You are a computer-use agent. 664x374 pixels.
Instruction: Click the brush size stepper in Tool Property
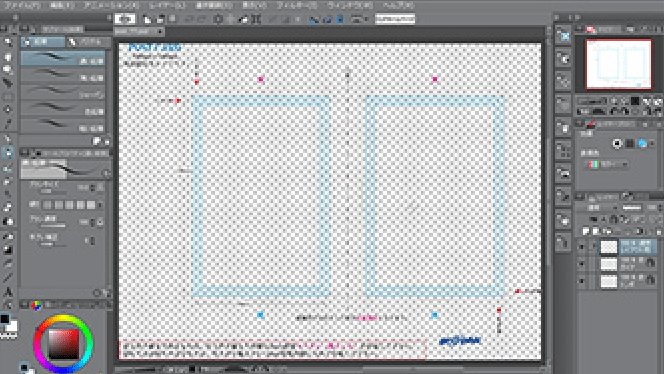tap(93, 187)
